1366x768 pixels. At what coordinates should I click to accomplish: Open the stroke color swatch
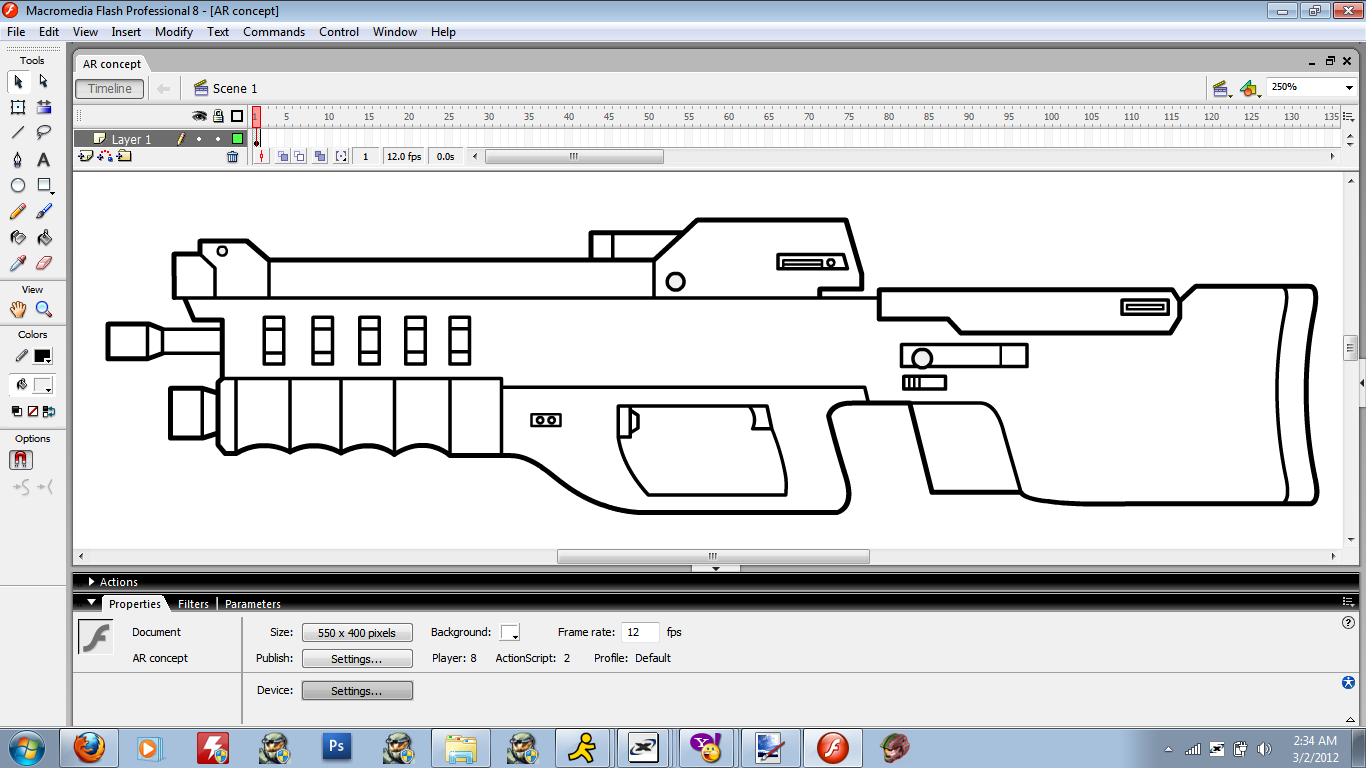pos(42,356)
